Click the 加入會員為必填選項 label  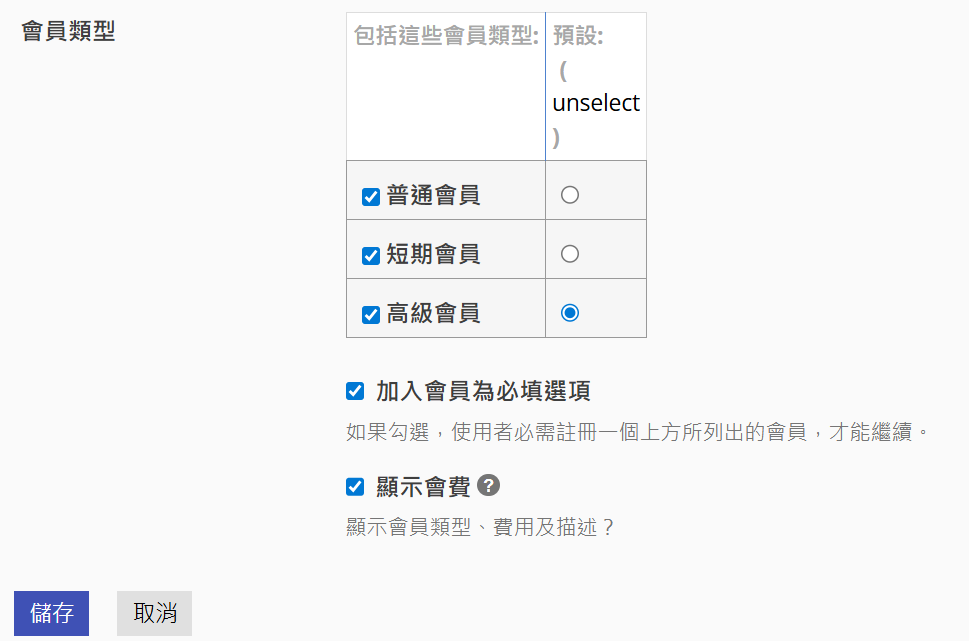(483, 391)
